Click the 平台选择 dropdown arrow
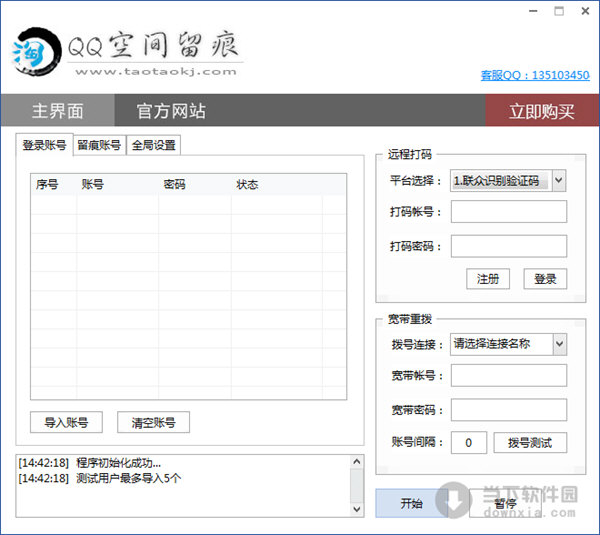 click(x=559, y=180)
